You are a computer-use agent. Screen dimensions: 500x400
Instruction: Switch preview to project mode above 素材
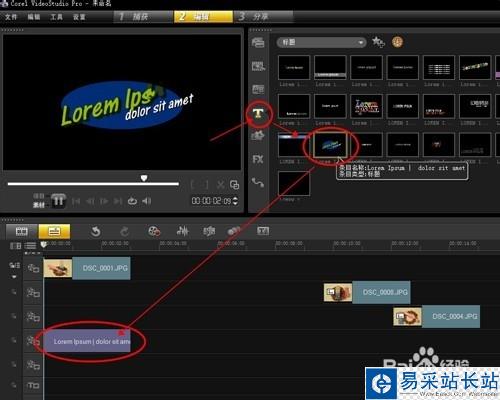tap(39, 196)
